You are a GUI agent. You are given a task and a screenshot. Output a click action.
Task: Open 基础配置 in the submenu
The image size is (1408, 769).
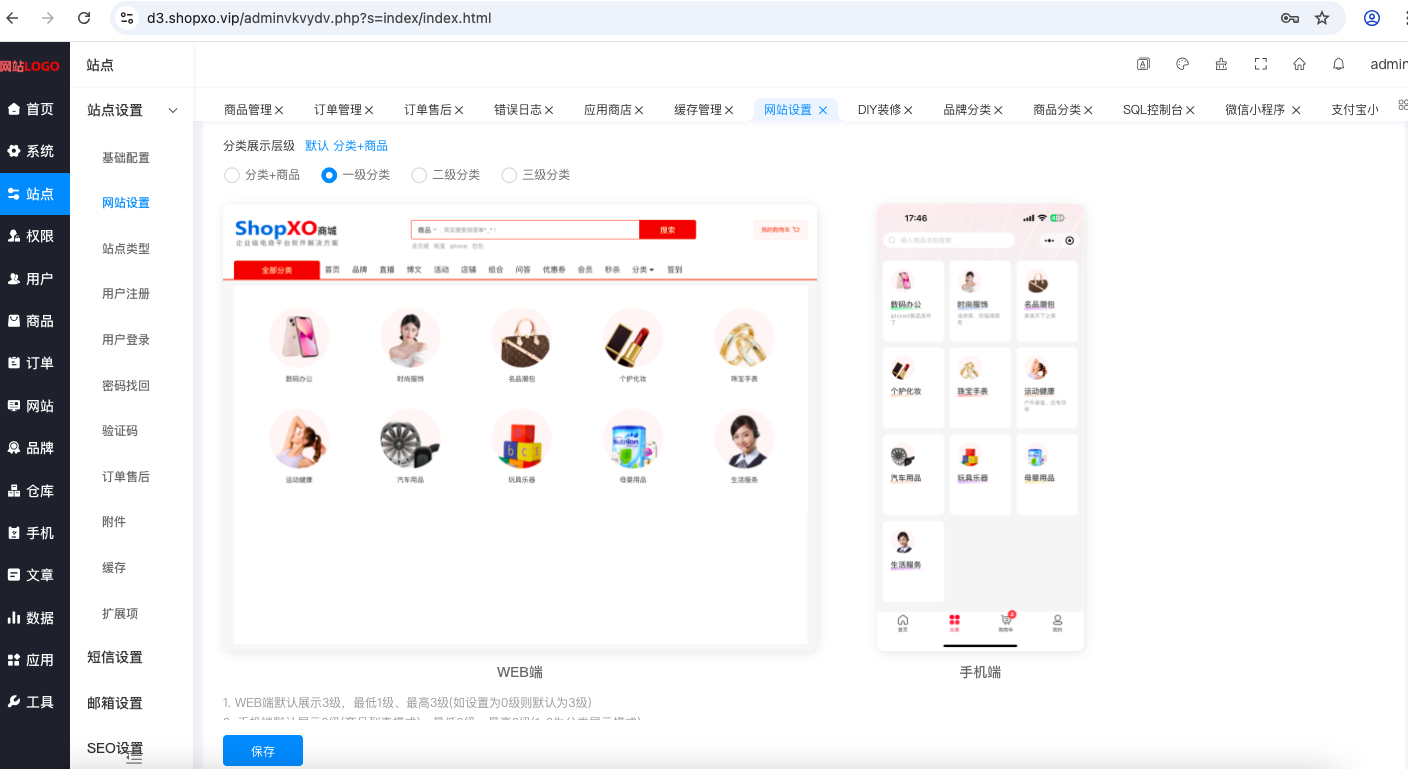pos(126,158)
